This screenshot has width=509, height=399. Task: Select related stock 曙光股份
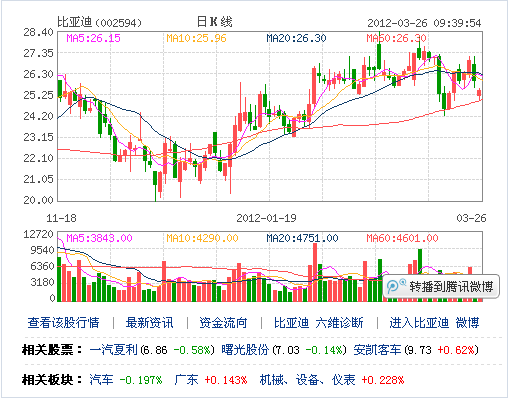click(x=245, y=350)
